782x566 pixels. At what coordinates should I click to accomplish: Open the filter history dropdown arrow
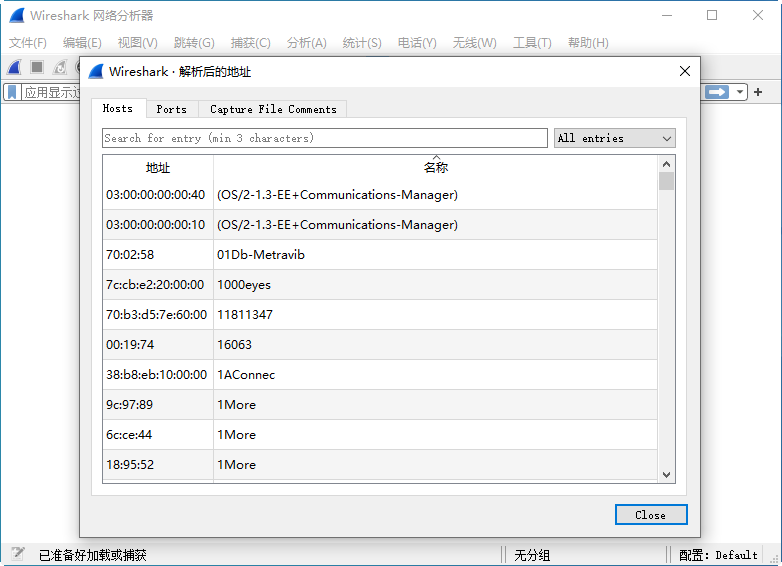(x=740, y=92)
